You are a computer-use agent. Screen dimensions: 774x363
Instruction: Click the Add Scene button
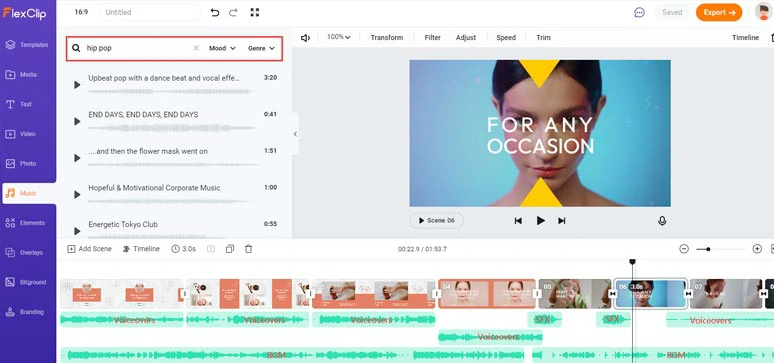89,249
